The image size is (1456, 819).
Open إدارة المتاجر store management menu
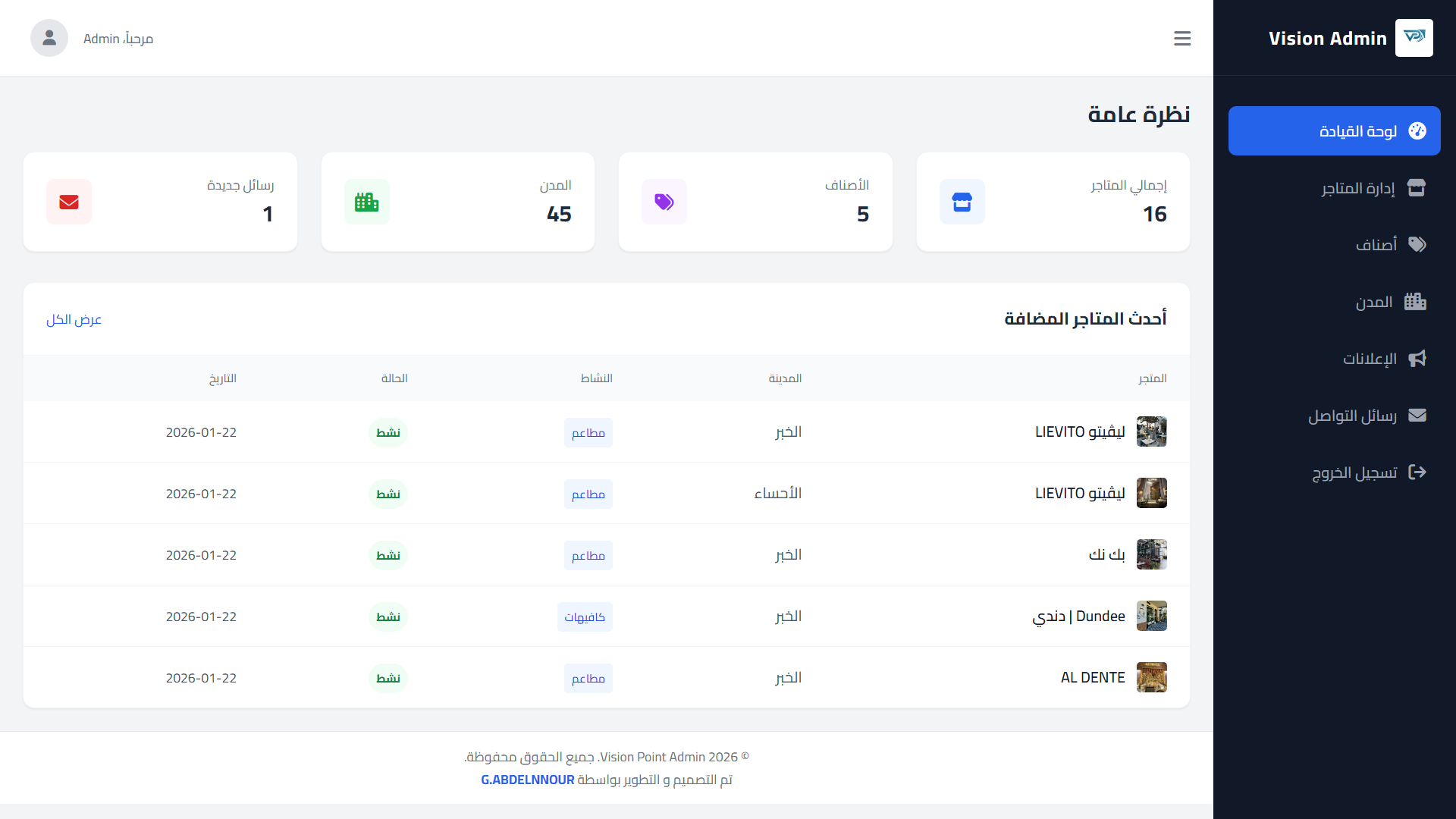[x=1357, y=188]
